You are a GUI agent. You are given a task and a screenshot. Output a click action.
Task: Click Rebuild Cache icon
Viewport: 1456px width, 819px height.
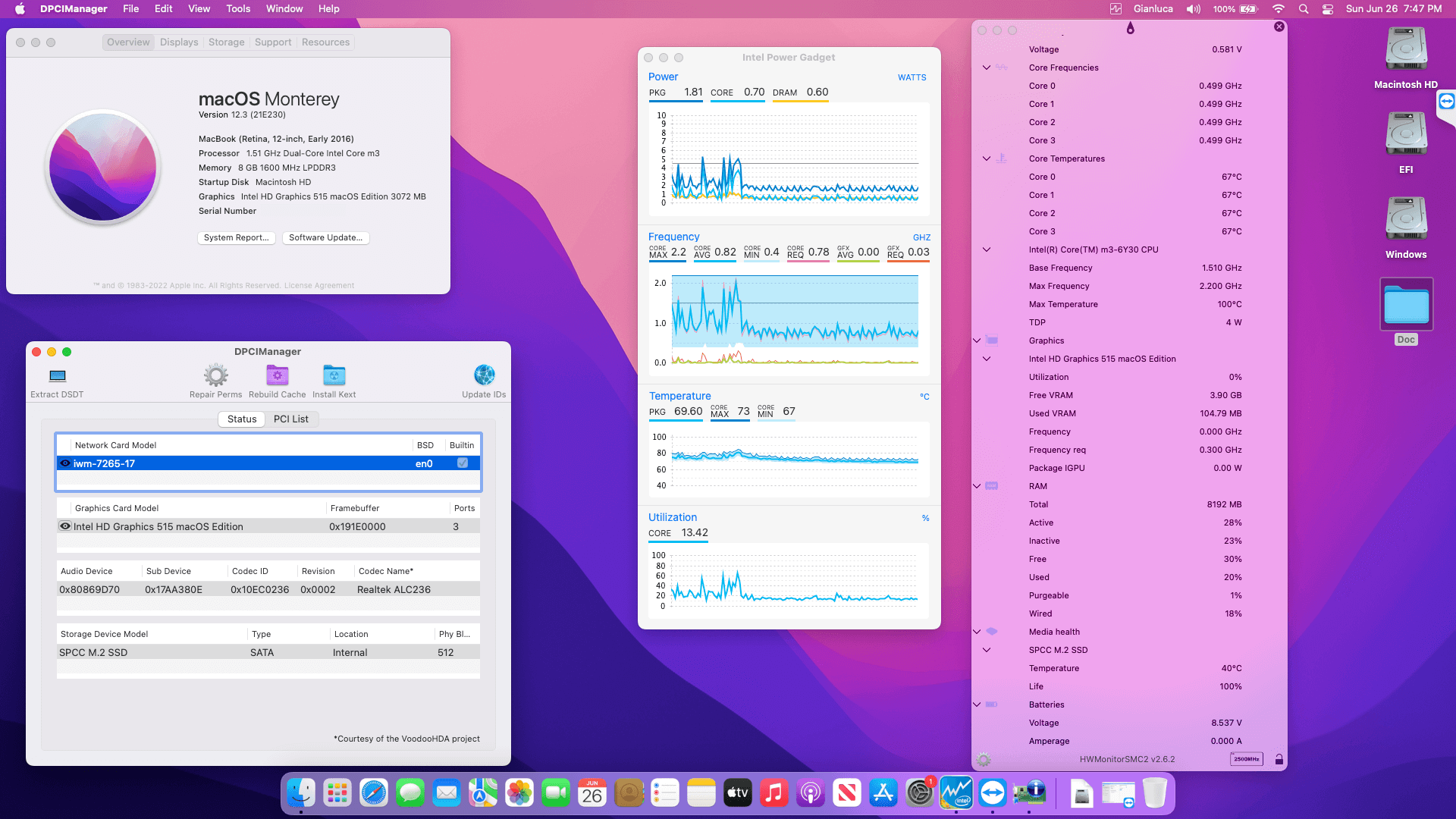pyautogui.click(x=278, y=375)
